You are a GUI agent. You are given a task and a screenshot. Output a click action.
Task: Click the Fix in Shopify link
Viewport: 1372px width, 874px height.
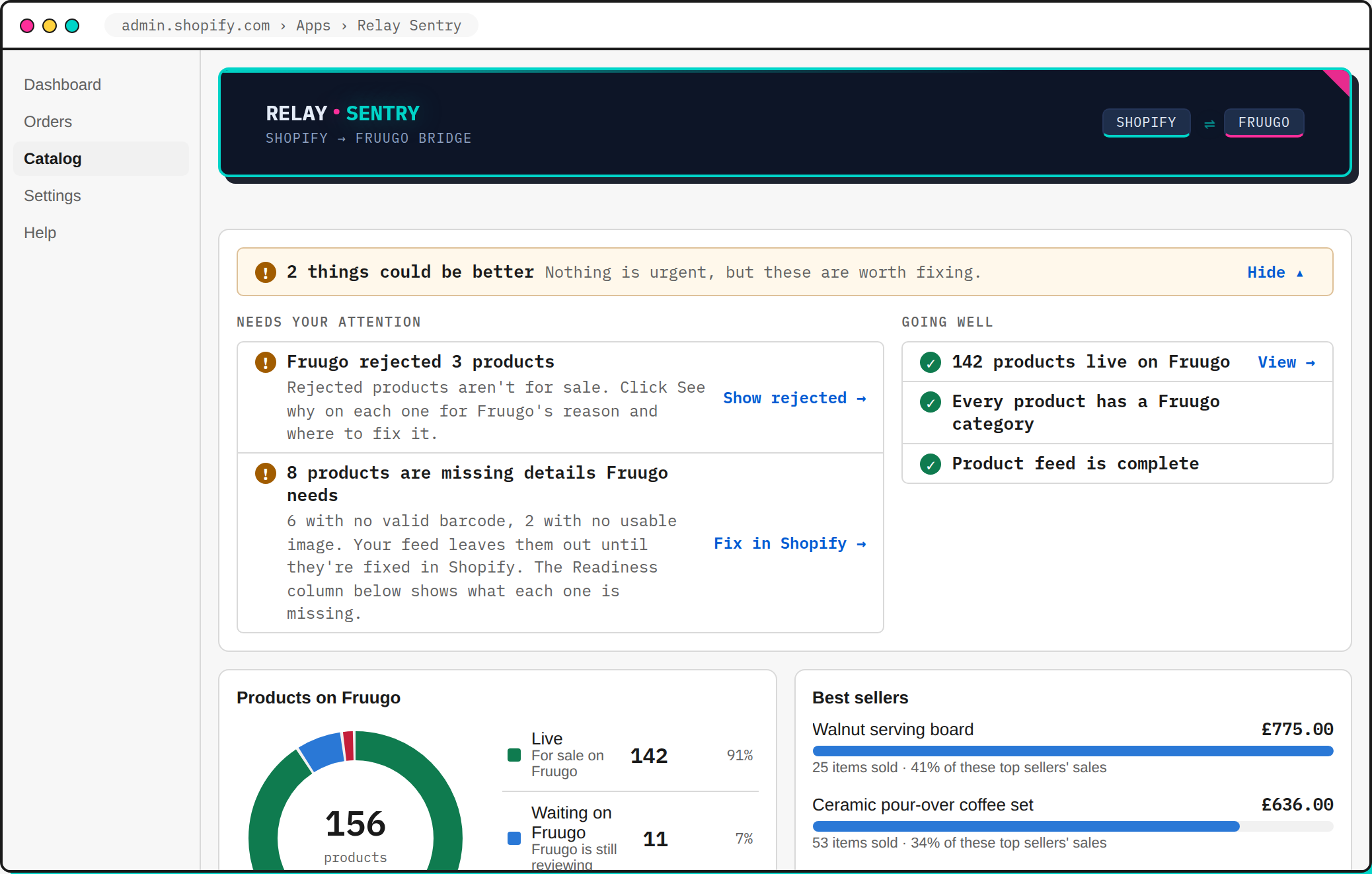pos(790,543)
